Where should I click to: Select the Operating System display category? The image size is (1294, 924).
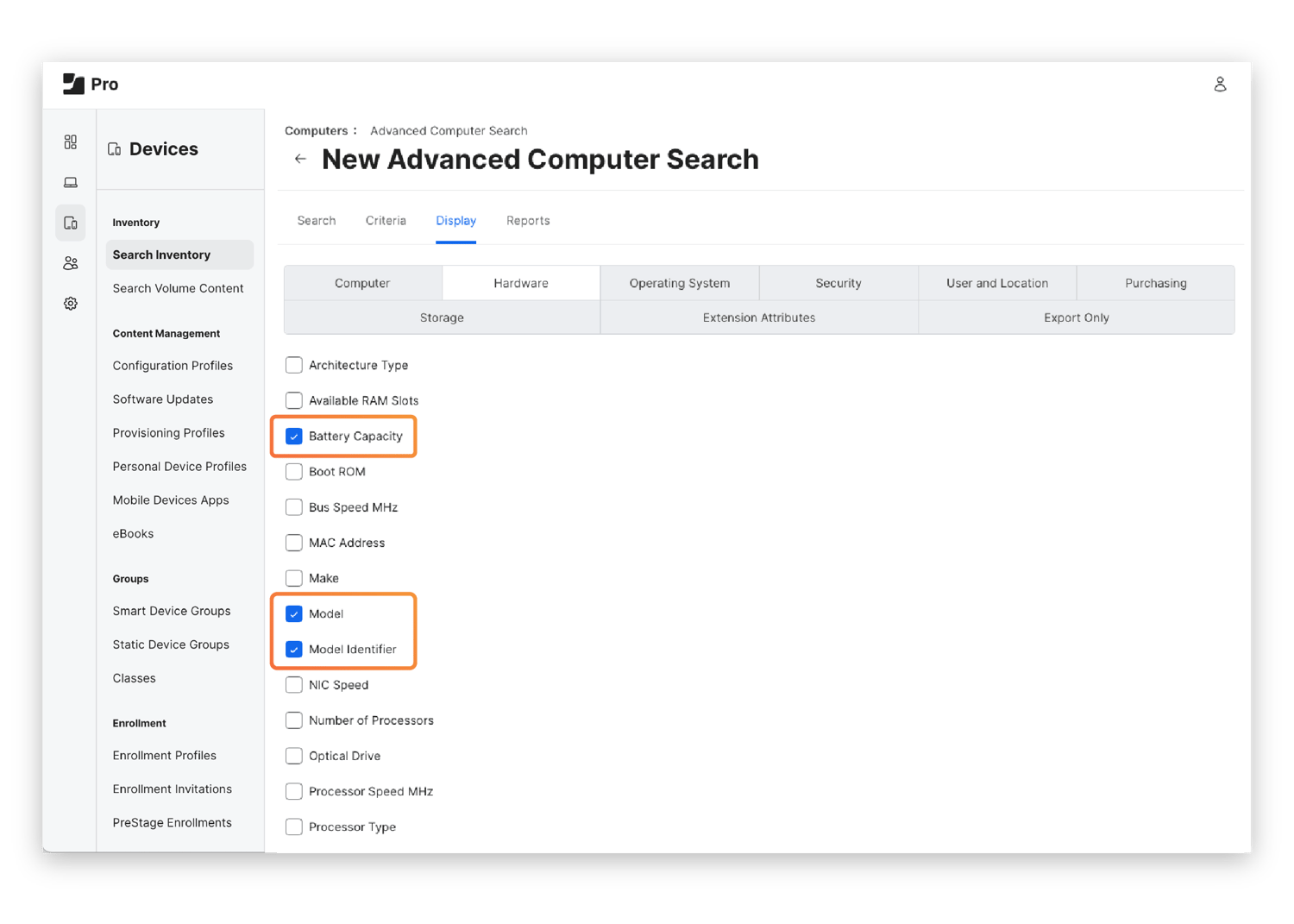pyautogui.click(x=679, y=283)
